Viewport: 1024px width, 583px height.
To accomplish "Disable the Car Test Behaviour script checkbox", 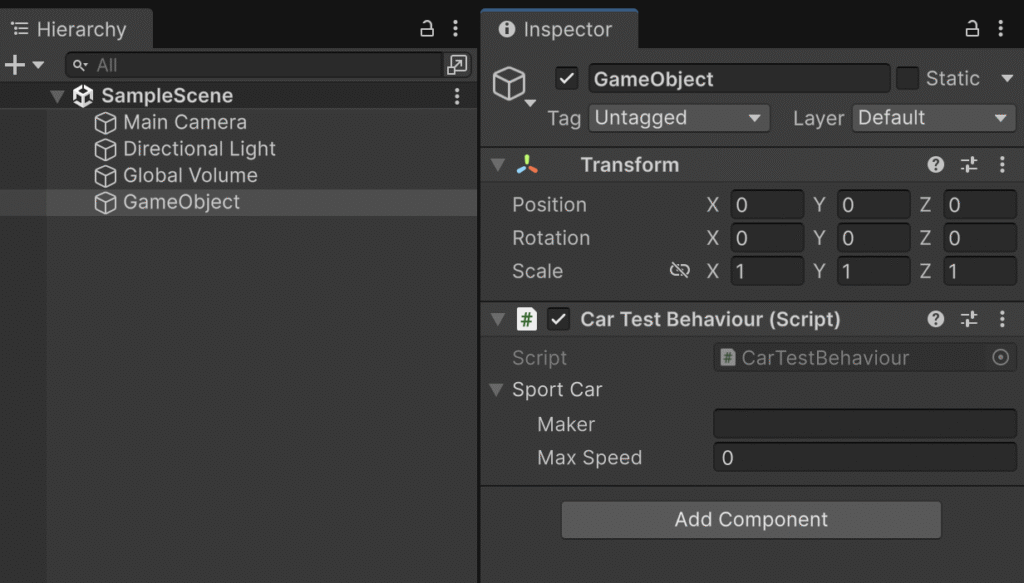I will pos(559,320).
